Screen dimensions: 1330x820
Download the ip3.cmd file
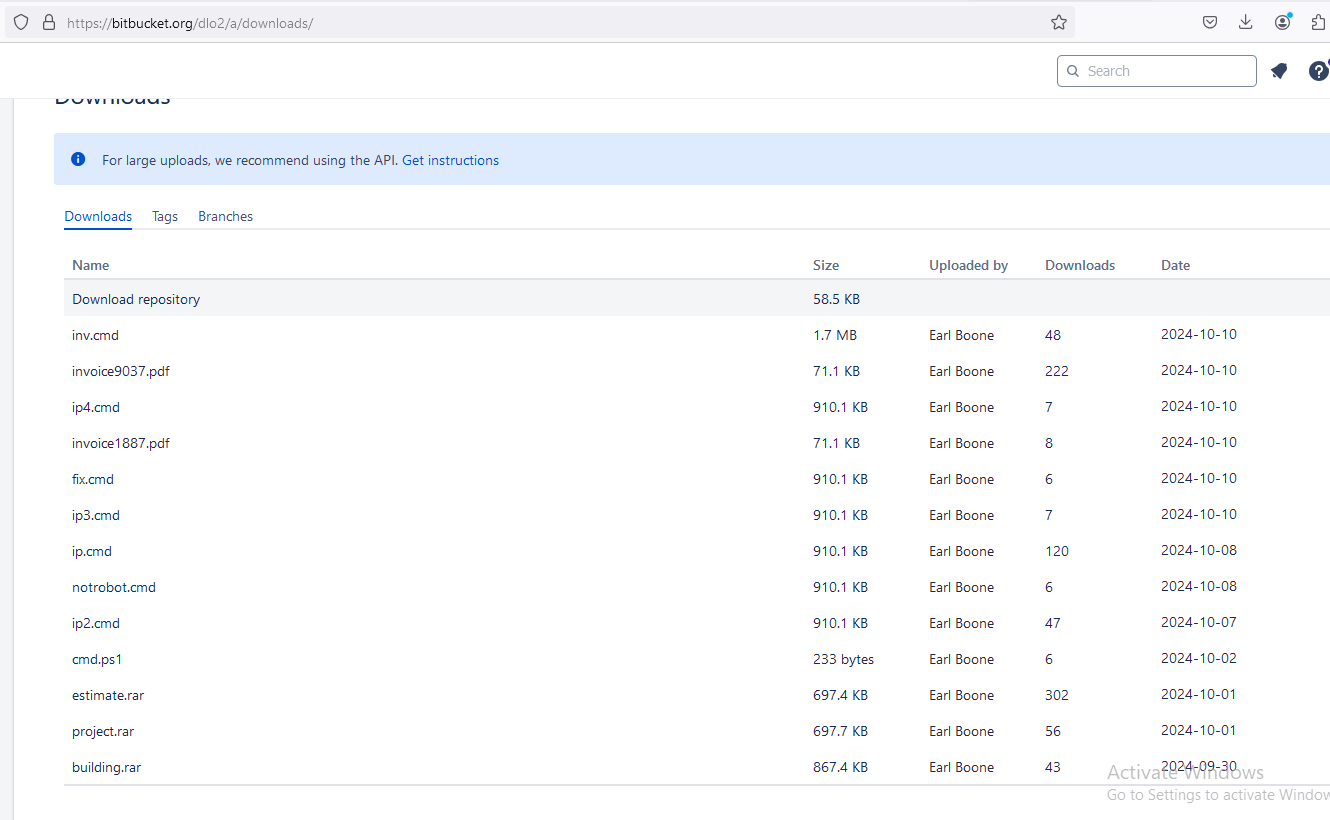pyautogui.click(x=96, y=515)
